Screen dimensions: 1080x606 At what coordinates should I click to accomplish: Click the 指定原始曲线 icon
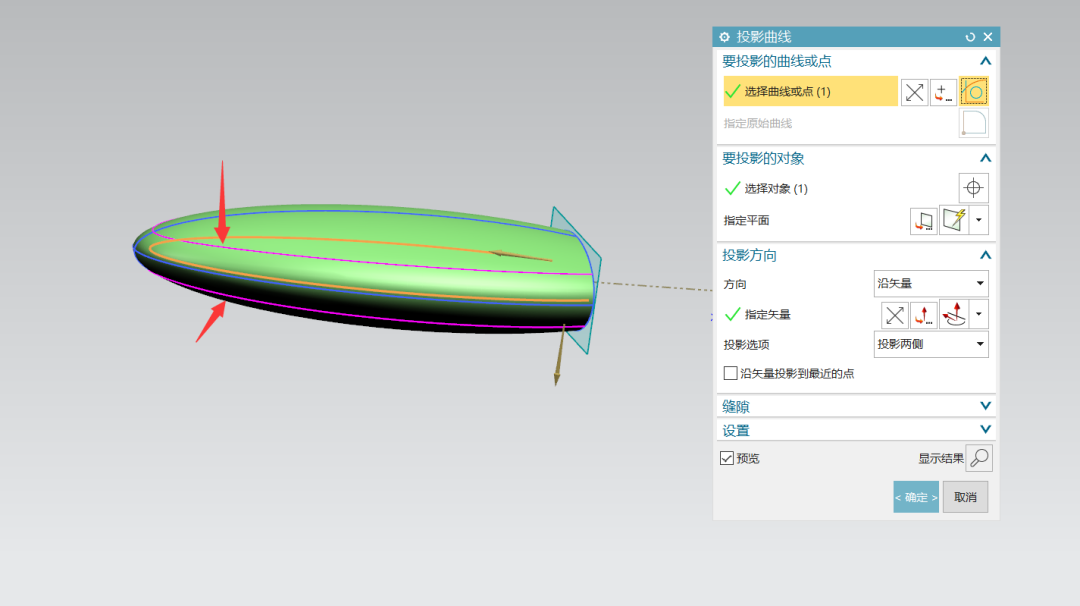pyautogui.click(x=973, y=123)
